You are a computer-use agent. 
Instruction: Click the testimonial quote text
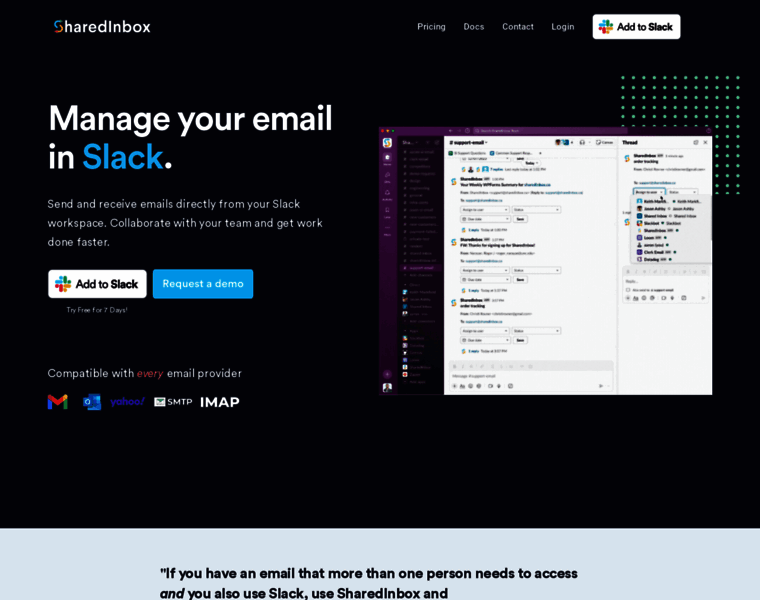pyautogui.click(x=368, y=584)
